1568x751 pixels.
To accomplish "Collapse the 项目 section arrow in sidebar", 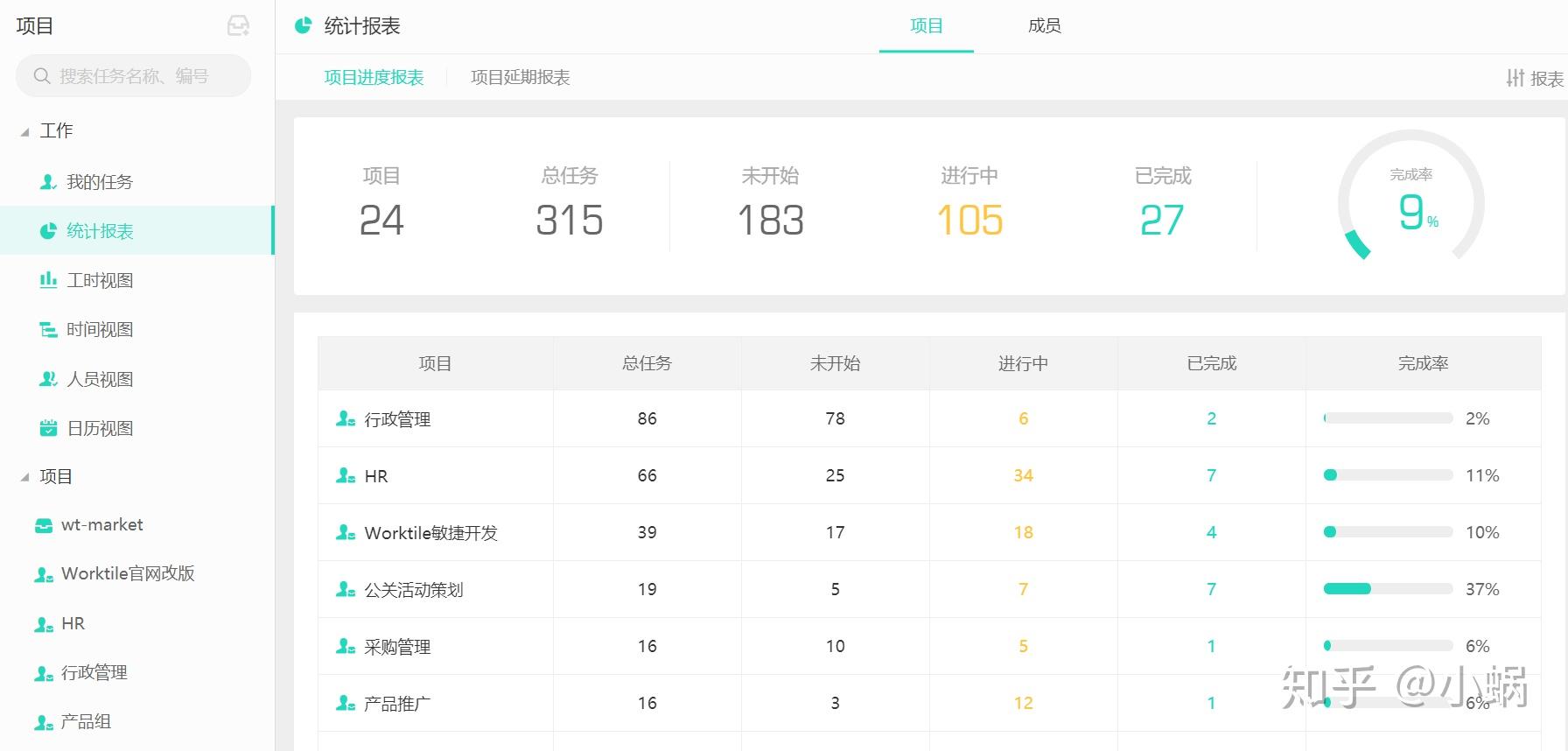I will tap(24, 477).
